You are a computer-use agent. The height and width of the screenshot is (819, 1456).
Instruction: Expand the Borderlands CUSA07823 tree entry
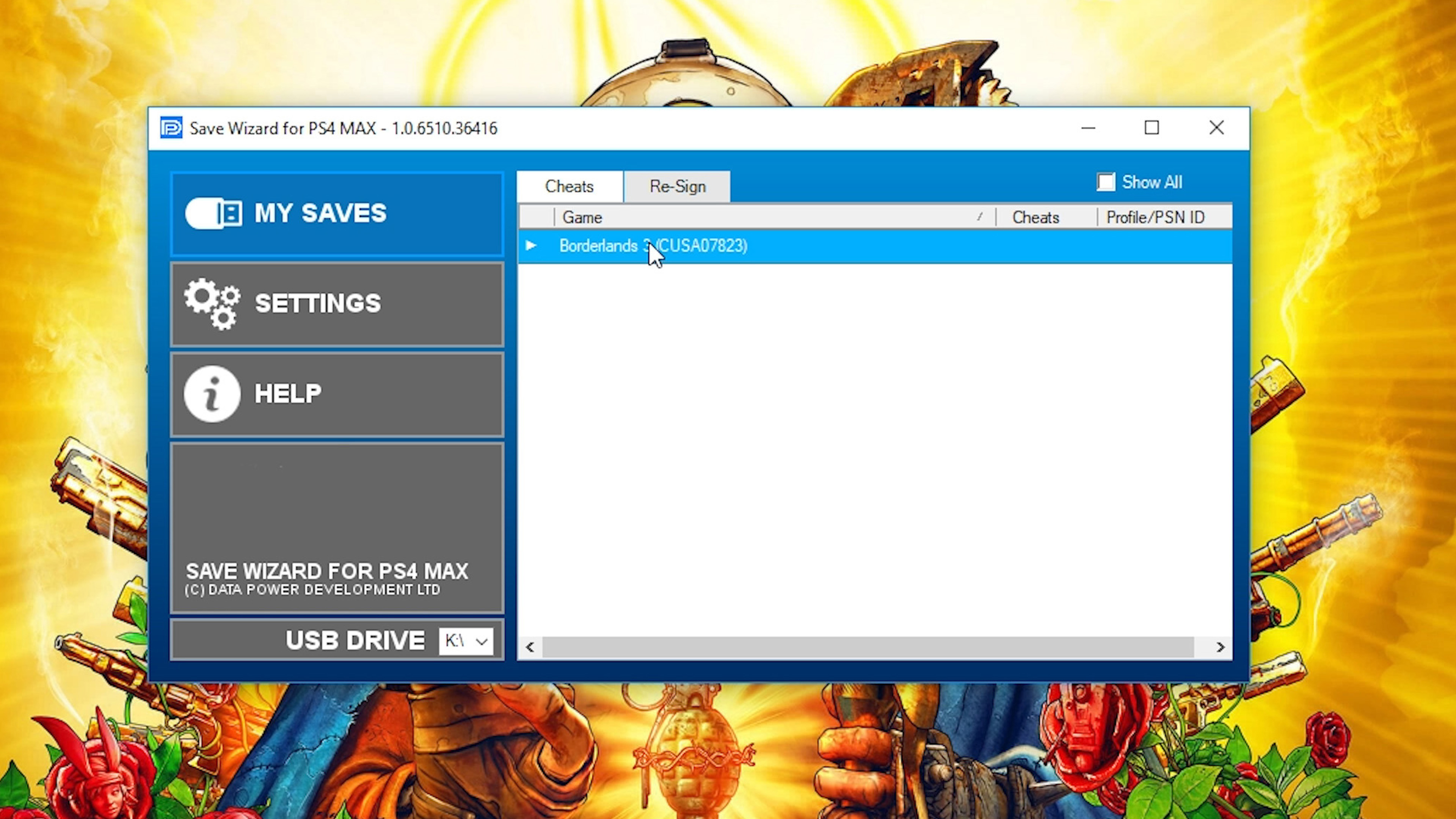point(530,245)
